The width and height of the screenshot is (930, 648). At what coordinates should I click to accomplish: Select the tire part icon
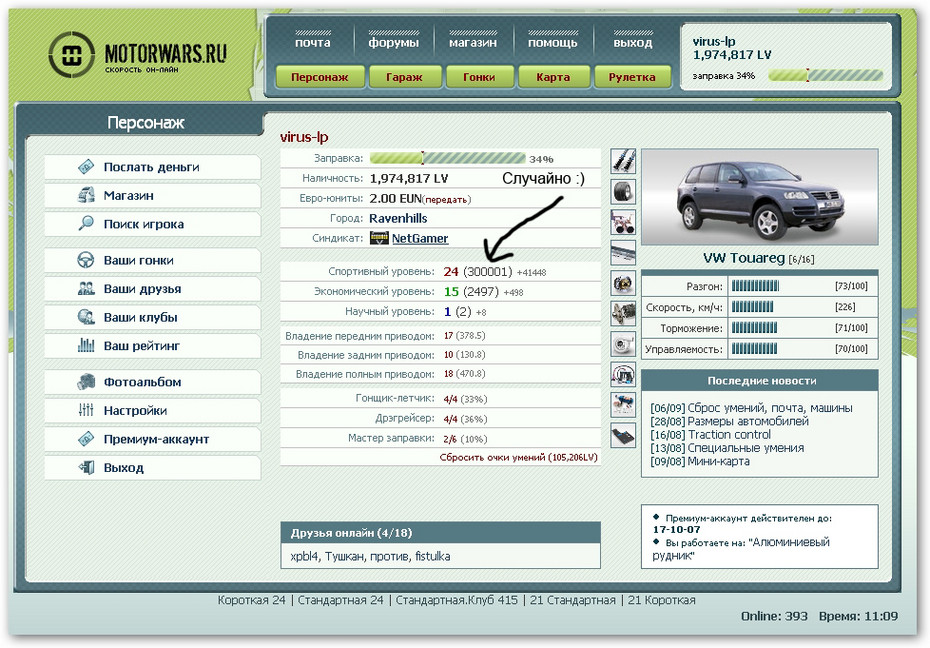point(623,191)
